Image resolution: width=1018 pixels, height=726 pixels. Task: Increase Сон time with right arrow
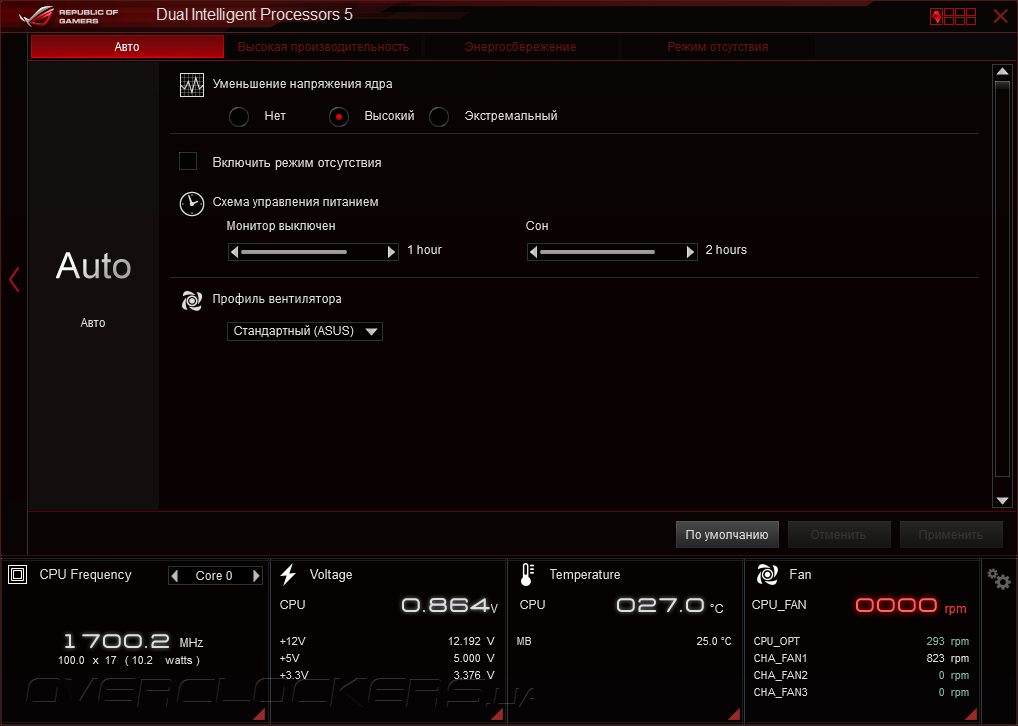click(690, 252)
